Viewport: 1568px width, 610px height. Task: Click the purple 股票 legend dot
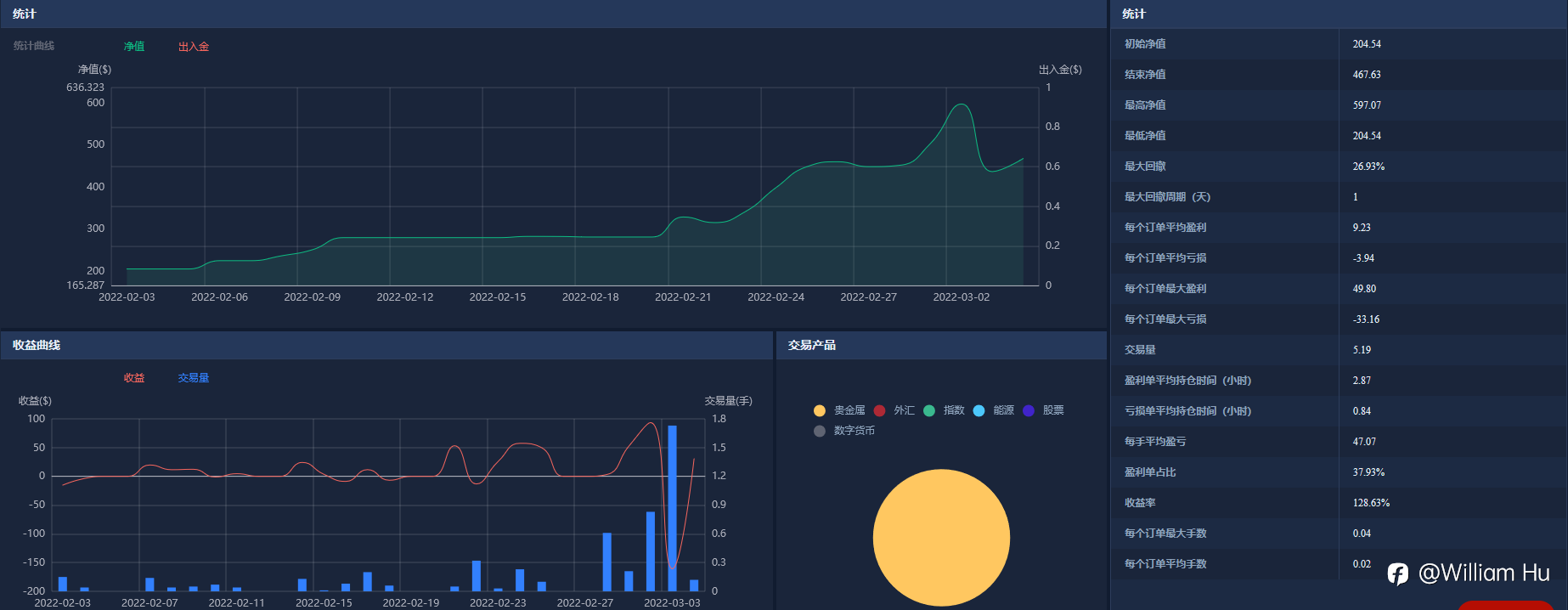tap(1029, 410)
